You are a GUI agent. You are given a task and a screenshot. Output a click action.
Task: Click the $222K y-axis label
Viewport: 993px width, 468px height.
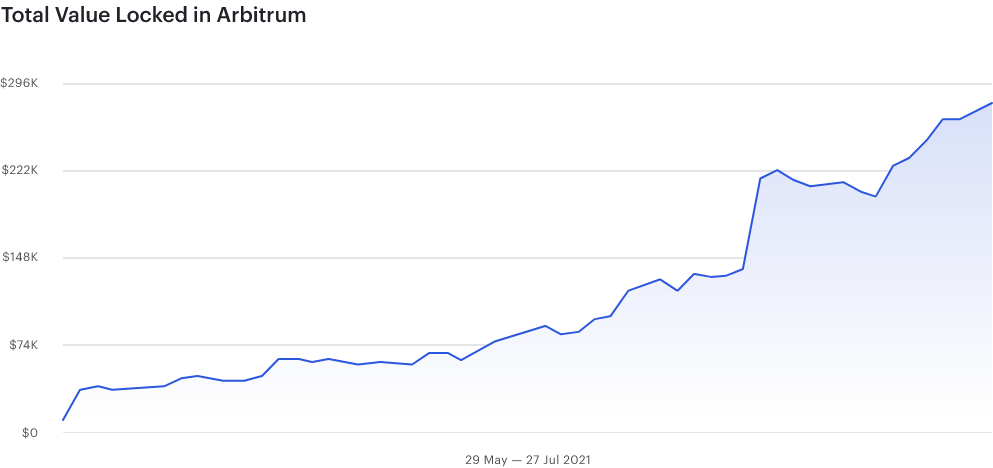(20, 171)
